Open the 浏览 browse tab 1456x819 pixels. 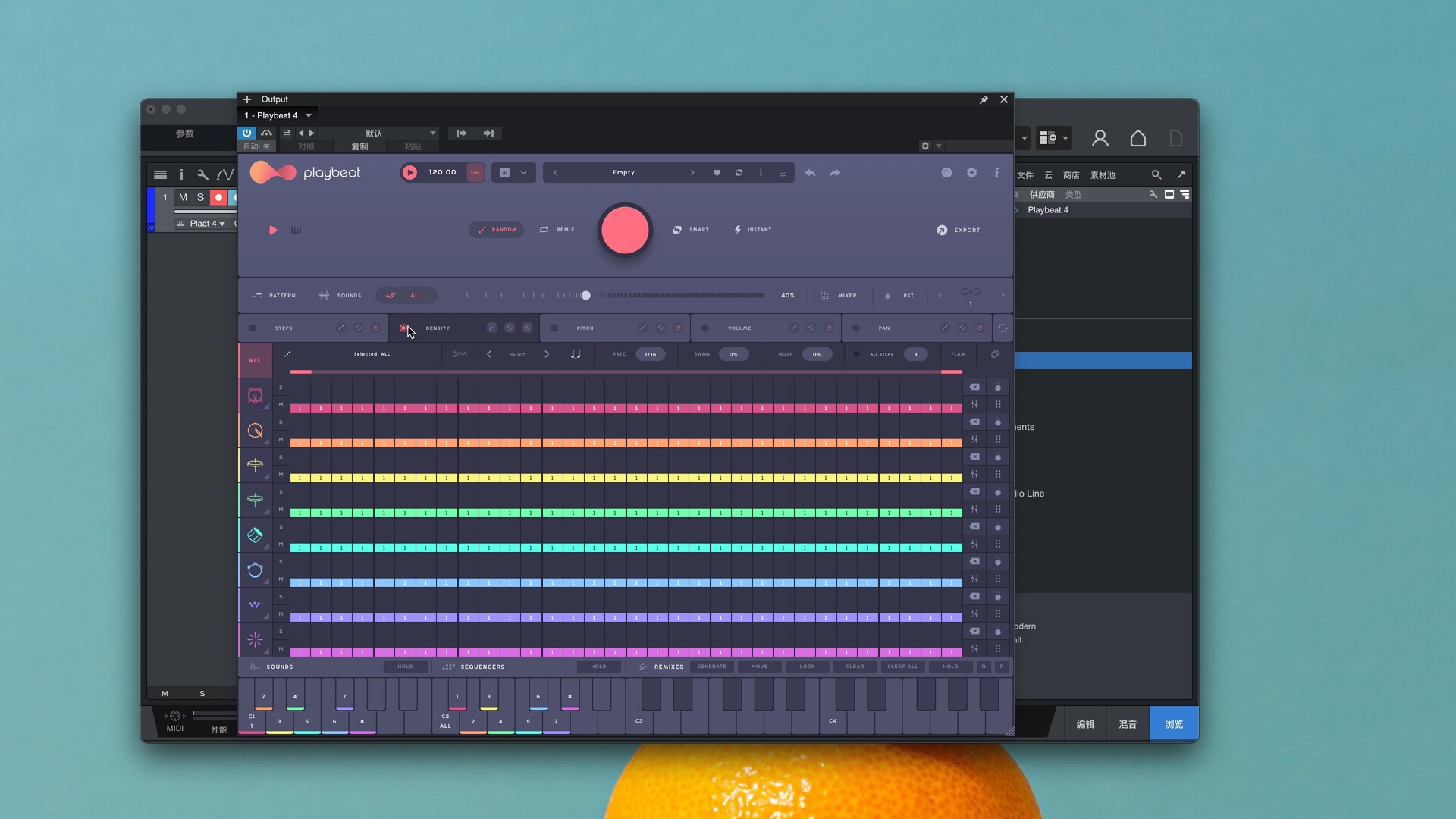click(1174, 724)
